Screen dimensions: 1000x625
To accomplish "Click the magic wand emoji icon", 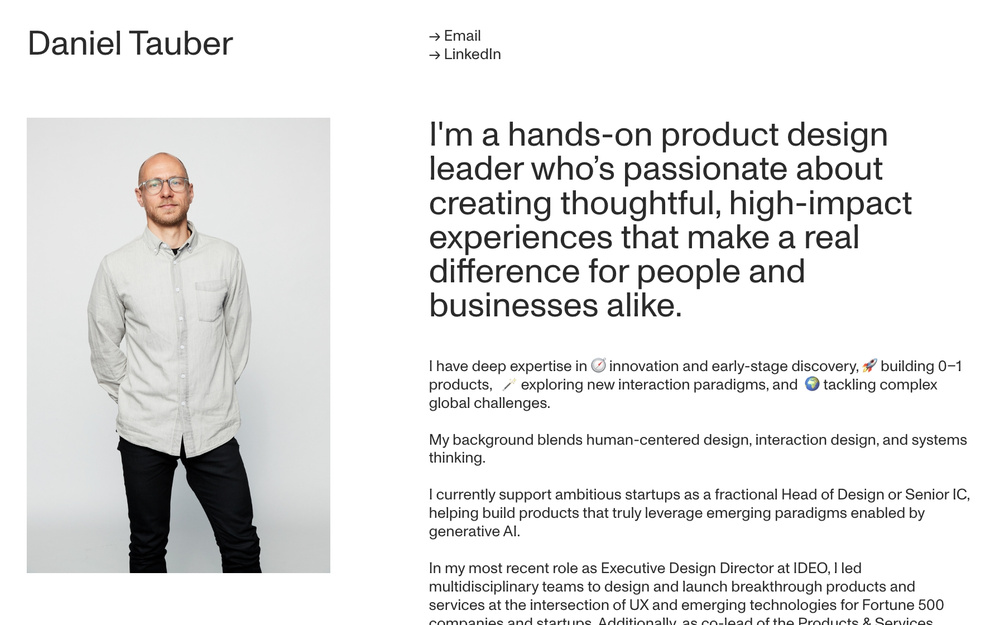I will point(509,384).
